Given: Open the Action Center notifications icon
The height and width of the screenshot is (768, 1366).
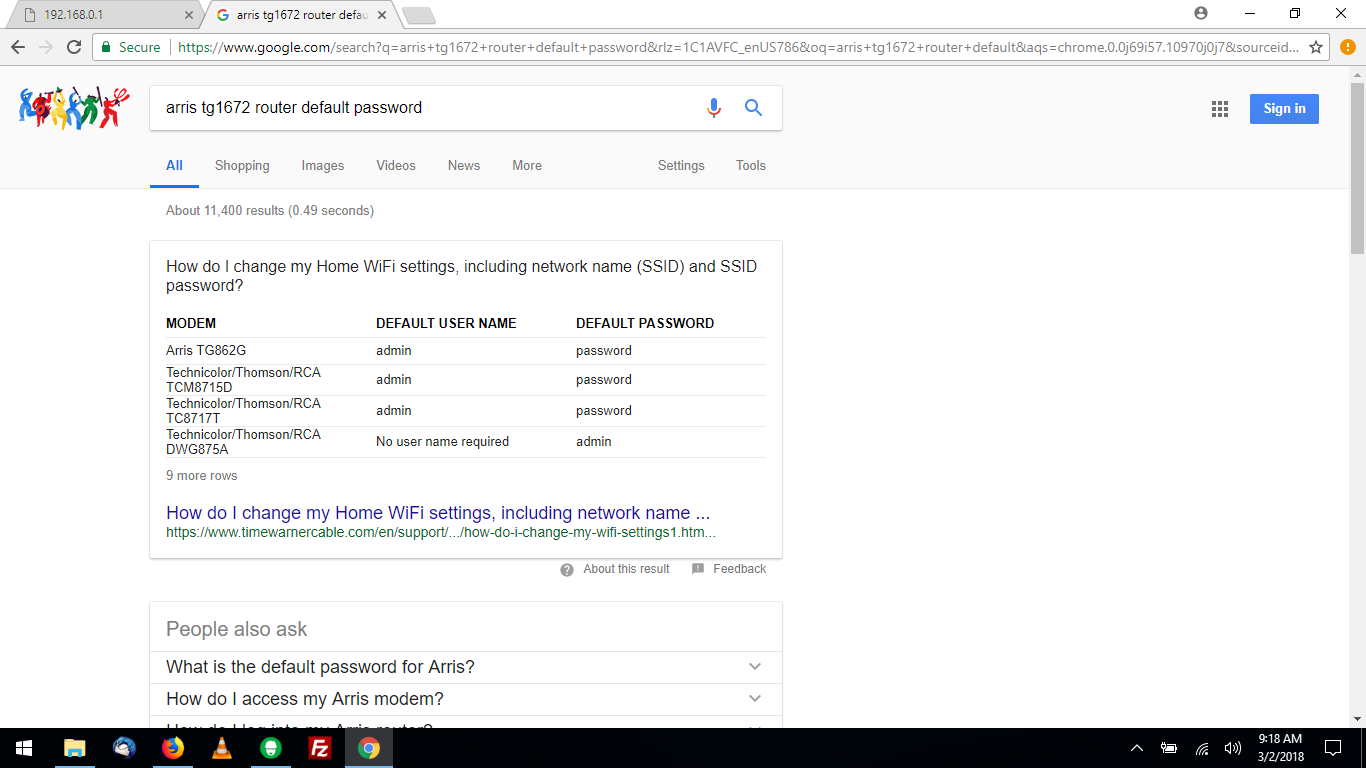Looking at the screenshot, I should [1333, 748].
